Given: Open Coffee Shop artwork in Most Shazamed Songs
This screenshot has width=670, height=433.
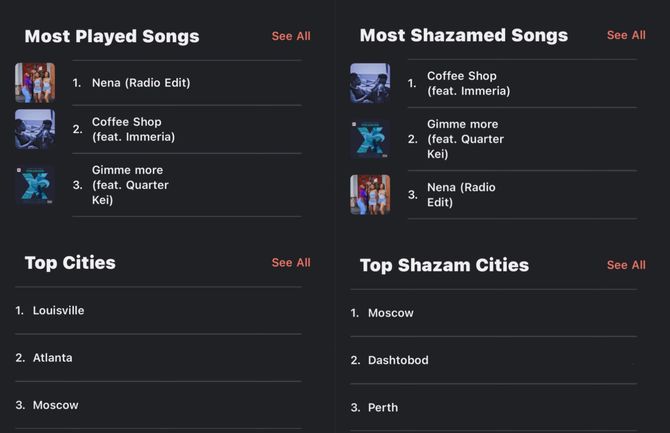Looking at the screenshot, I should (x=370, y=83).
